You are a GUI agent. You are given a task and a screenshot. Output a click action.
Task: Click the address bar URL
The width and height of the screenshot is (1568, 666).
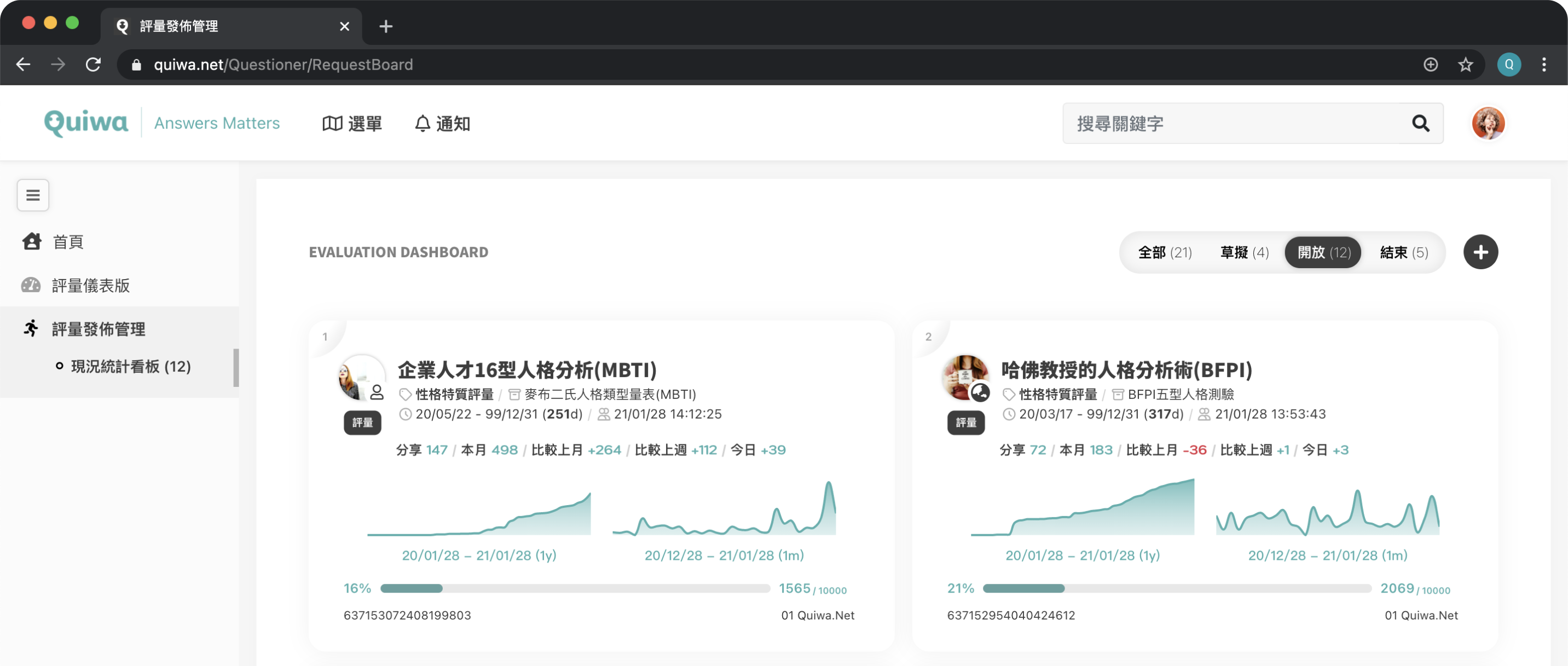pyautogui.click(x=283, y=65)
